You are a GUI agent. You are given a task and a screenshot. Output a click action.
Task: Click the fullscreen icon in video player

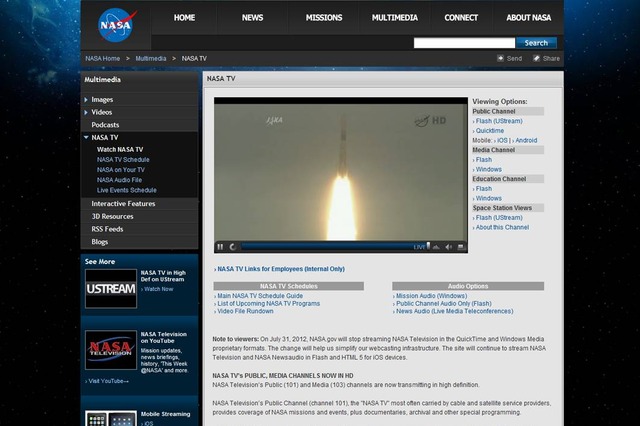[461, 246]
